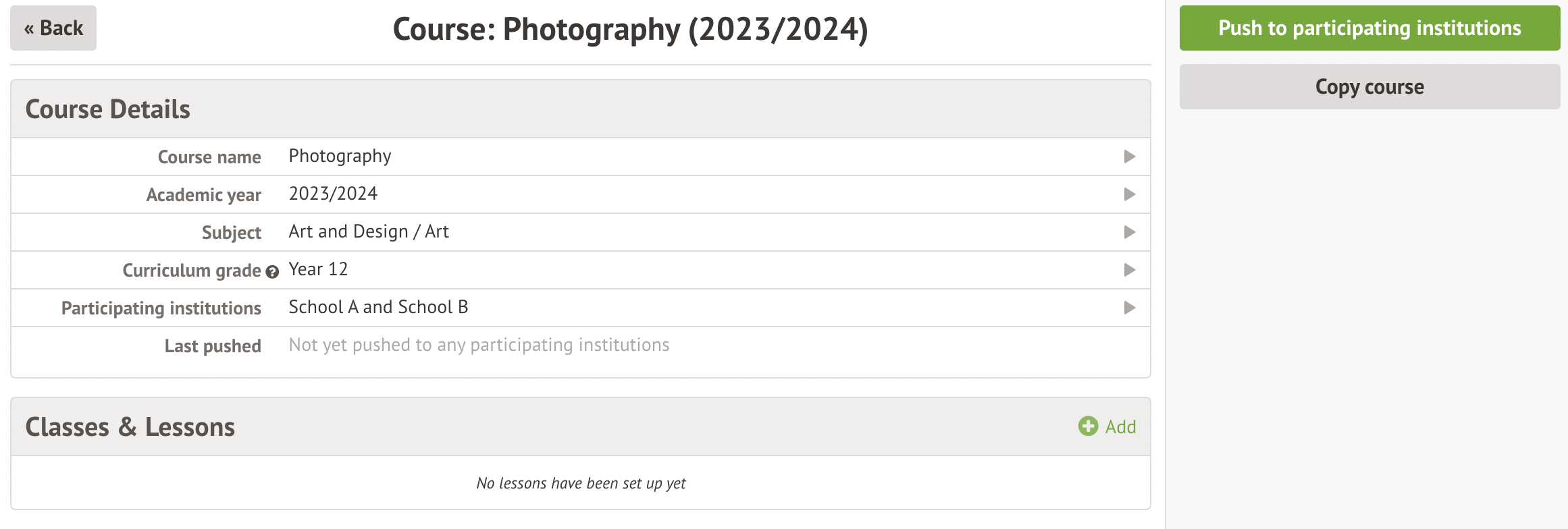Click the Last pushed status text
Image resolution: width=1568 pixels, height=529 pixels.
(479, 345)
